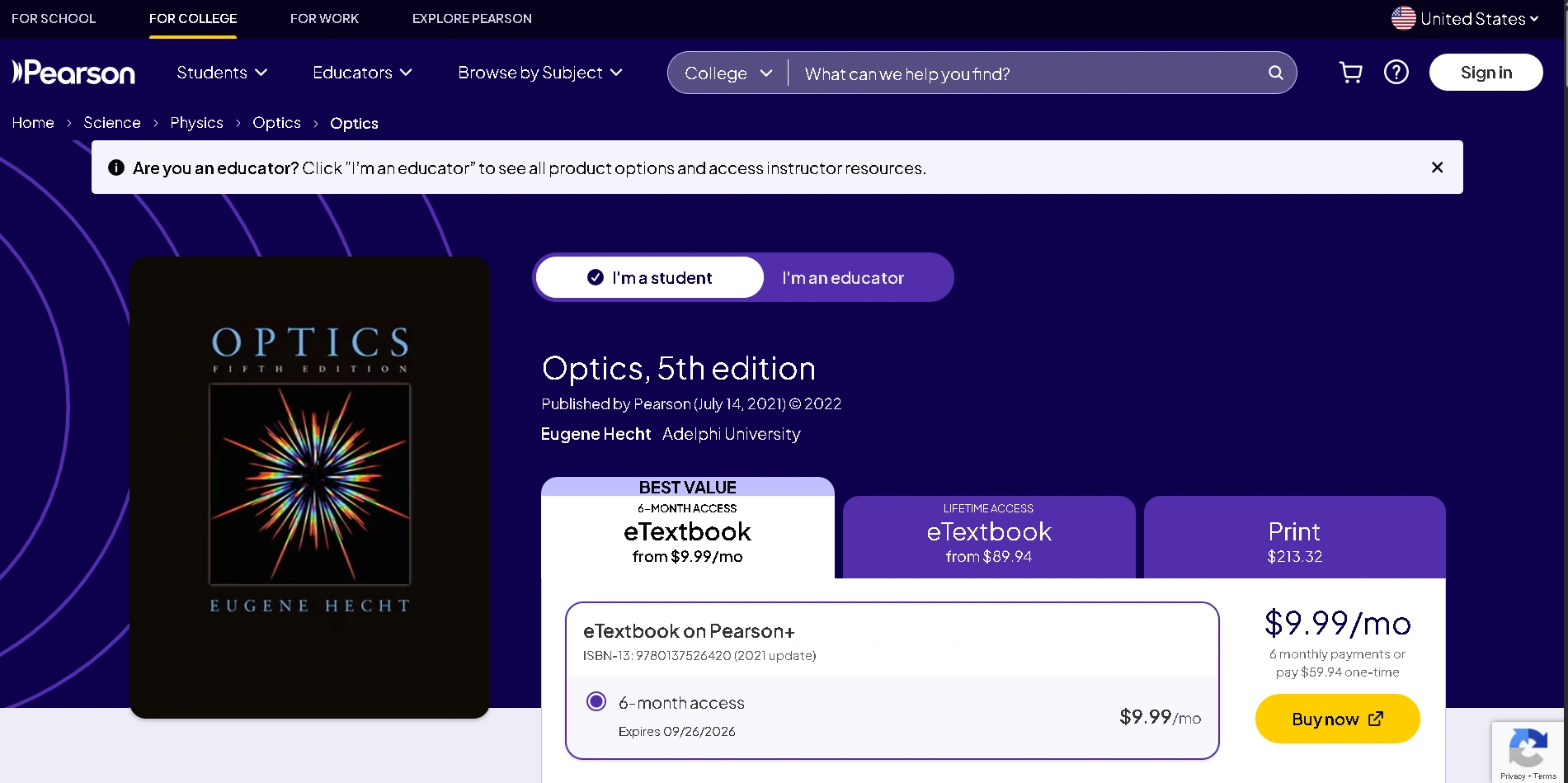
Task: Expand the Browse by Subject dropdown
Action: click(539, 73)
